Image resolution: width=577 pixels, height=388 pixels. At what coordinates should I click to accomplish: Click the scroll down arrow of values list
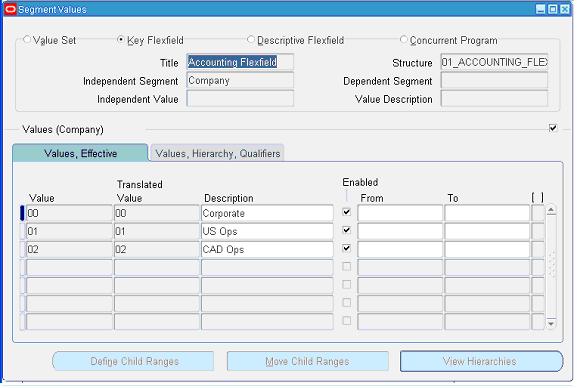pos(551,324)
